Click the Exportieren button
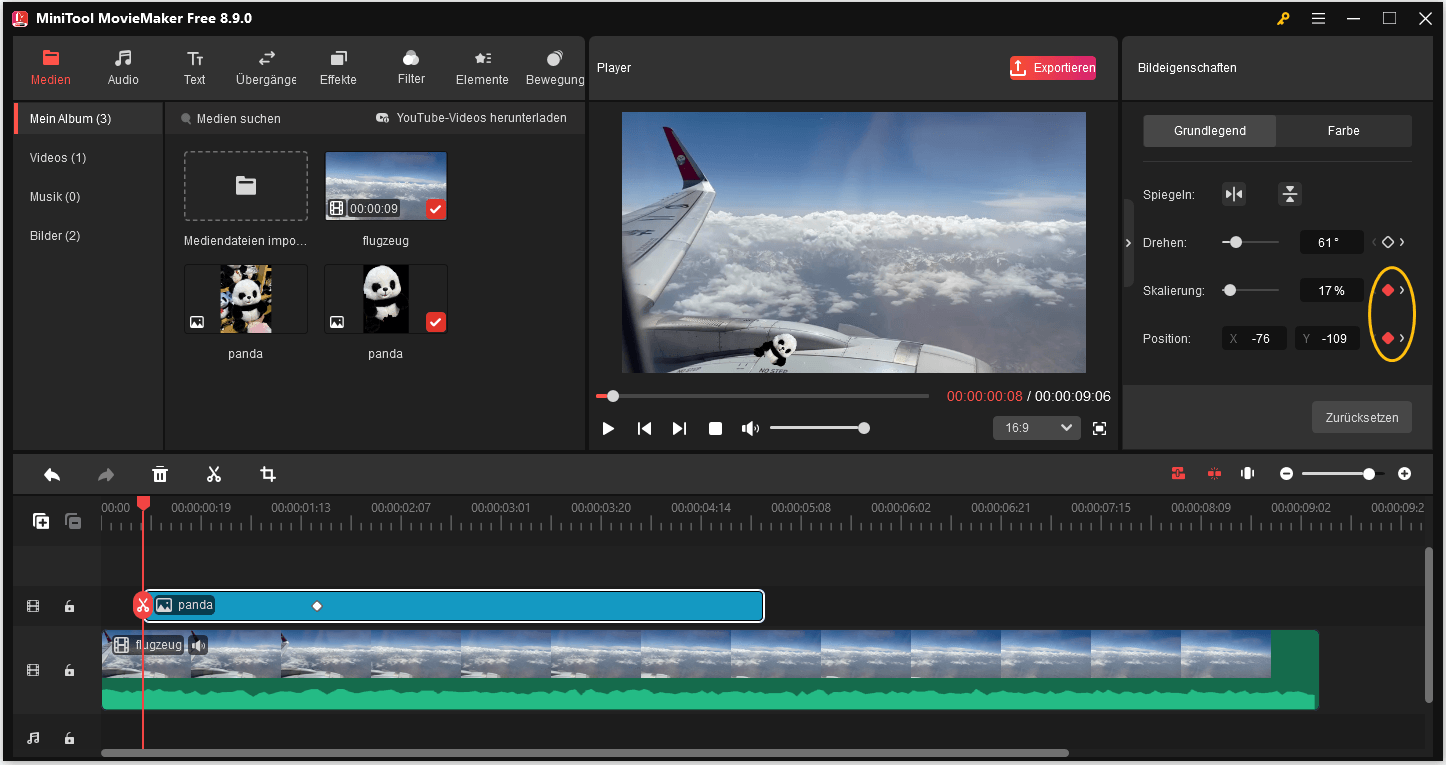The image size is (1446, 765). tap(1053, 68)
